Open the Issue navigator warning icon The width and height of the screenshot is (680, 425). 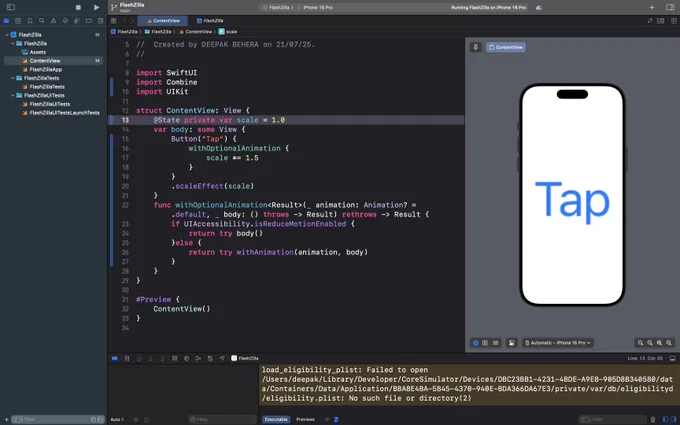pos(53,21)
